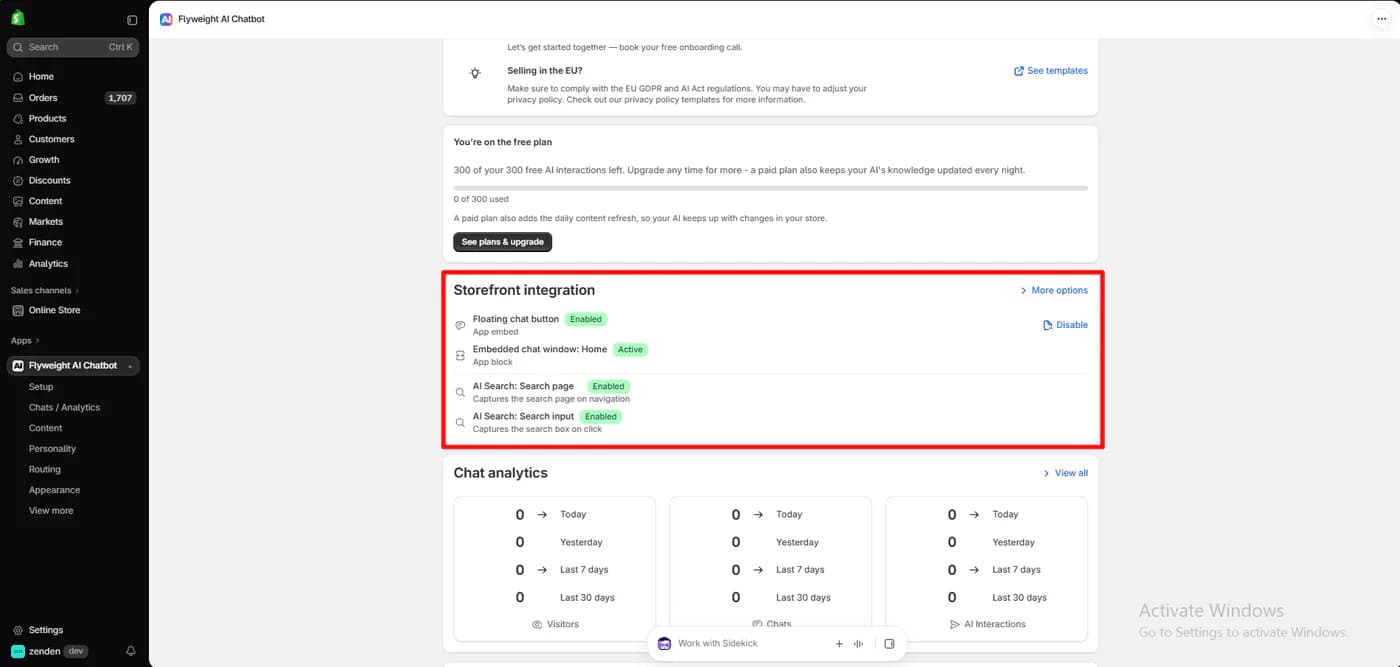Click the sidebar Search field
This screenshot has height=667, width=1400.
73,47
